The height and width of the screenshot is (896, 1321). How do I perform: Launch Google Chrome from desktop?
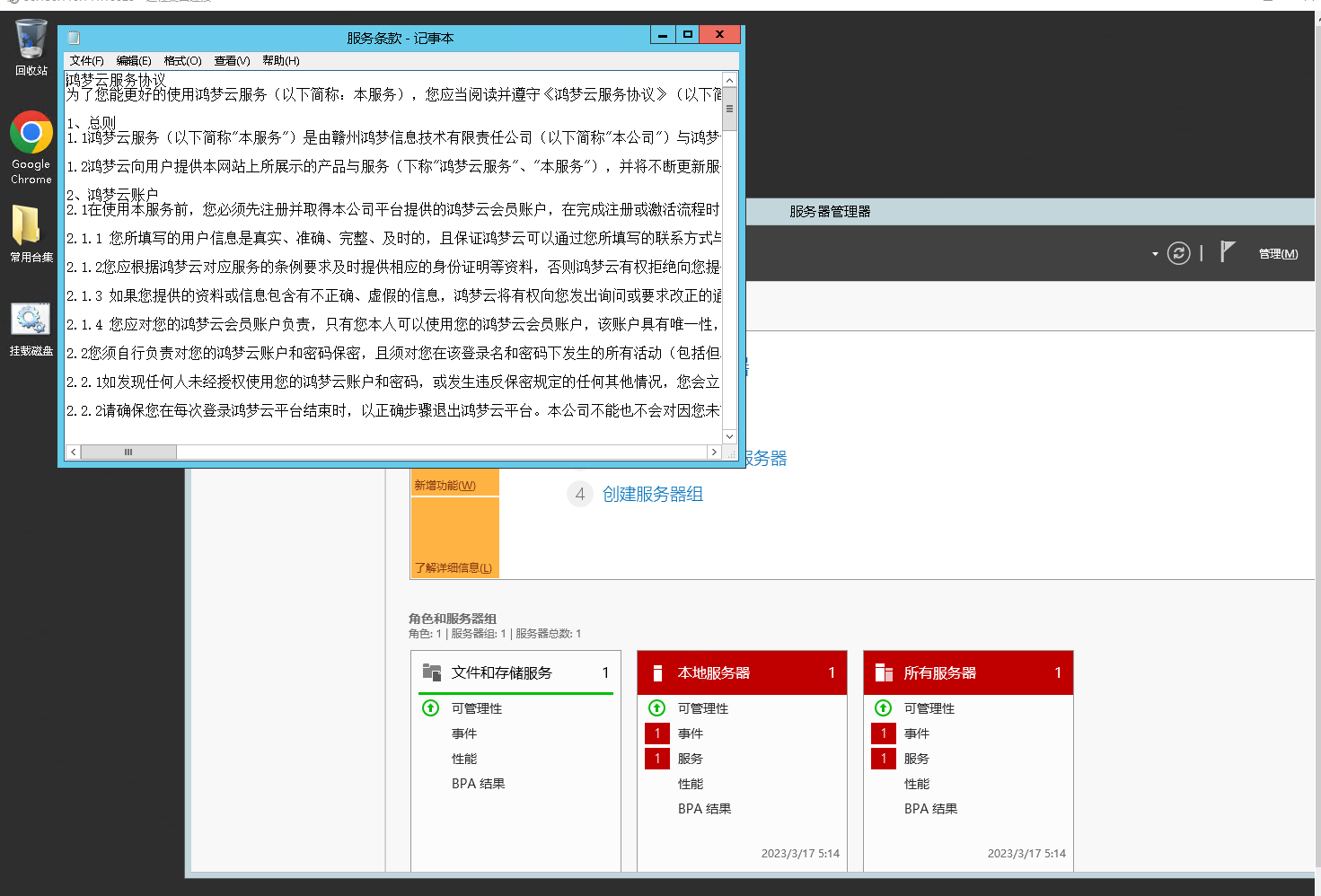click(x=31, y=147)
